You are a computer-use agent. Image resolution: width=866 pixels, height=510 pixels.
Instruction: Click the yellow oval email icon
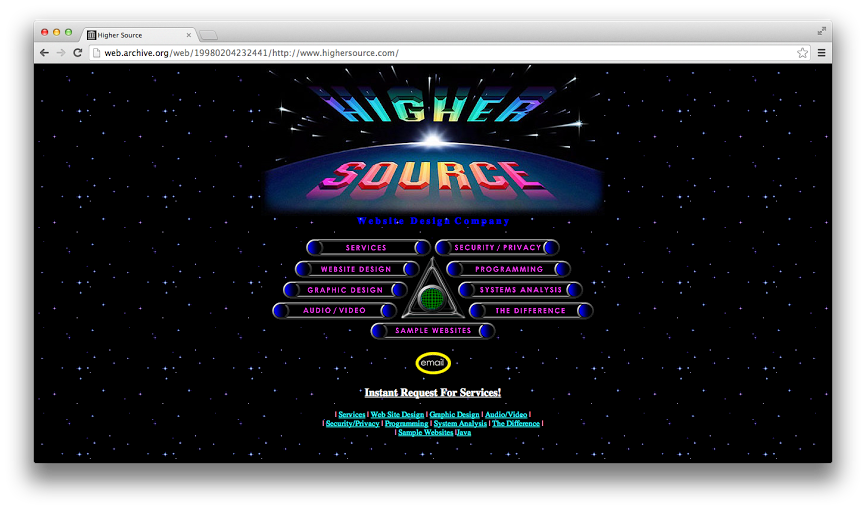click(433, 363)
